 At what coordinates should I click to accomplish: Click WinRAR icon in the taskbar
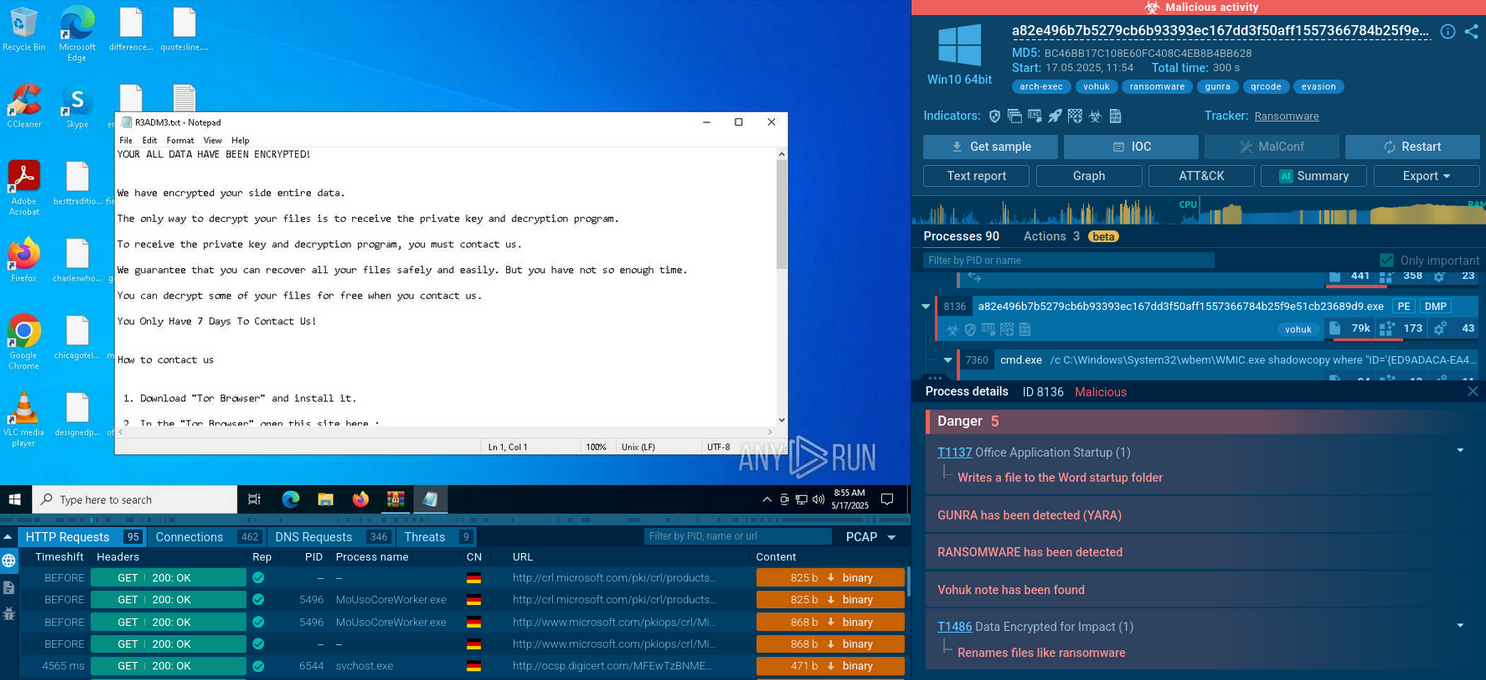[395, 499]
